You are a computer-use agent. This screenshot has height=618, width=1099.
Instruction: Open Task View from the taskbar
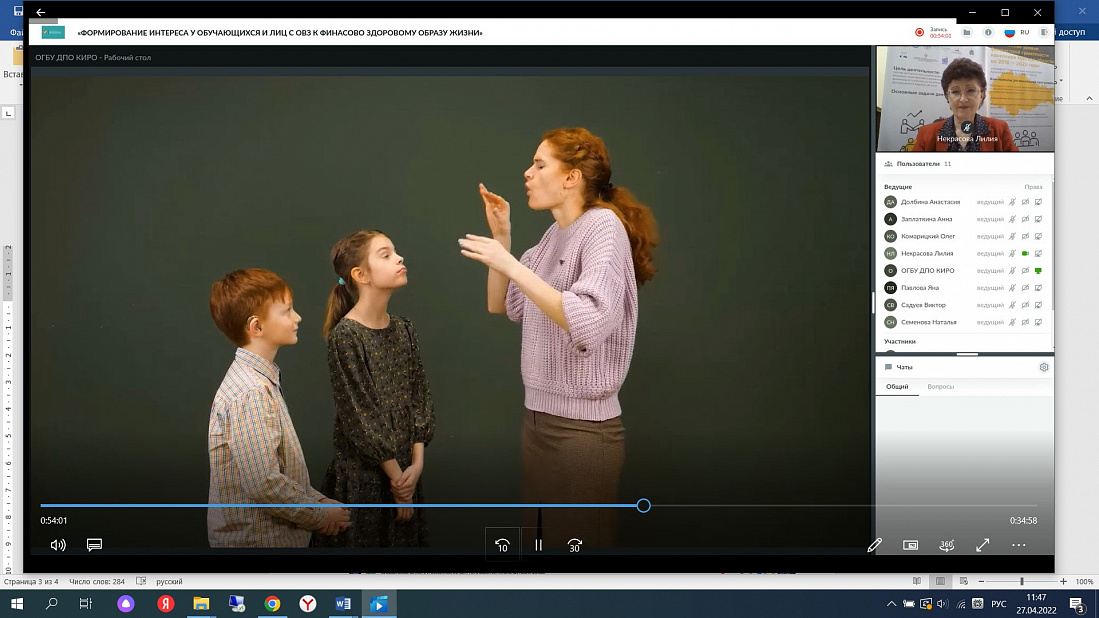tap(86, 603)
